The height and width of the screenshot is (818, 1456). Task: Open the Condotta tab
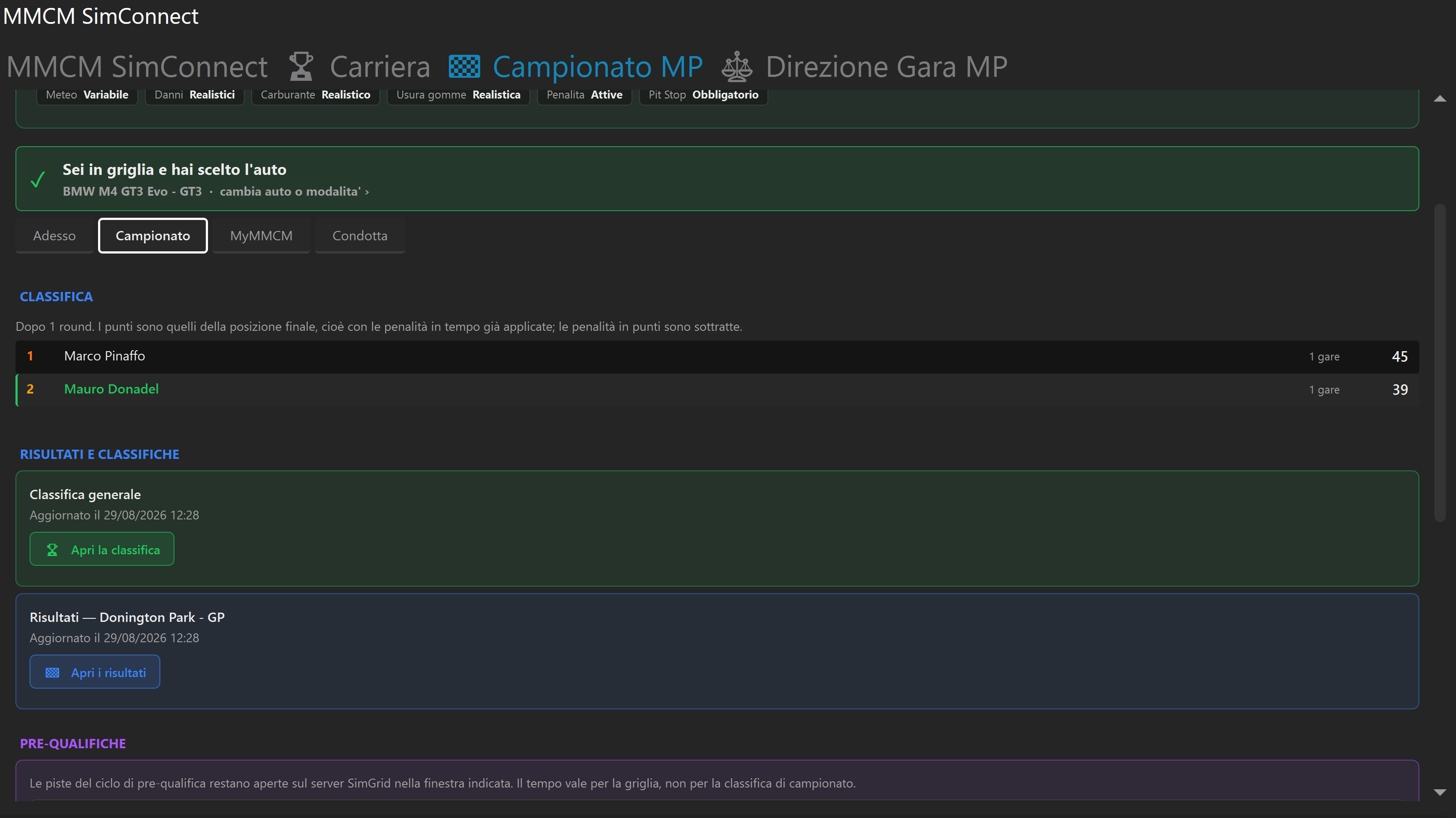click(x=359, y=236)
